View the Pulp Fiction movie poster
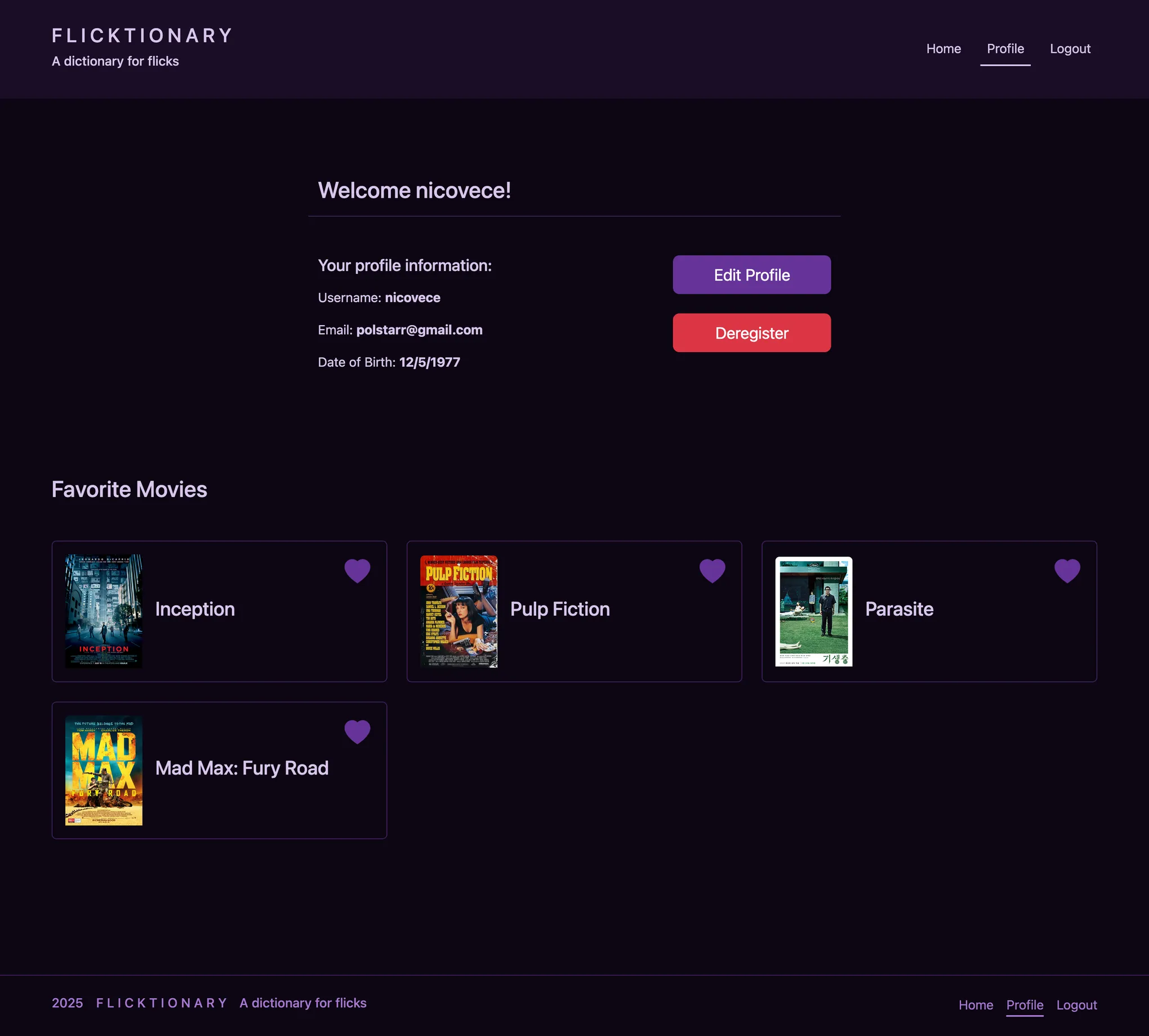1149x1036 pixels. [457, 611]
